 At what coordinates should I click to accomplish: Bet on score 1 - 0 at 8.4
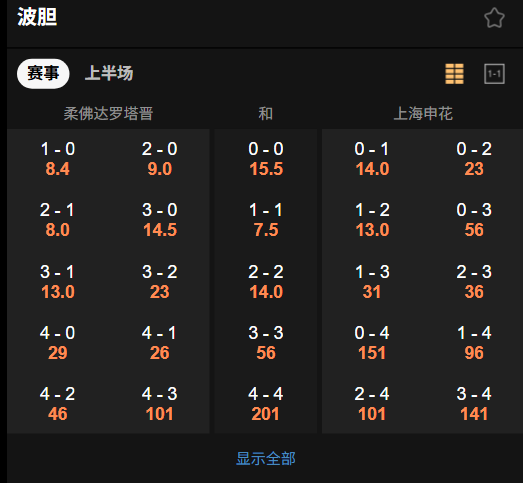(x=57, y=159)
